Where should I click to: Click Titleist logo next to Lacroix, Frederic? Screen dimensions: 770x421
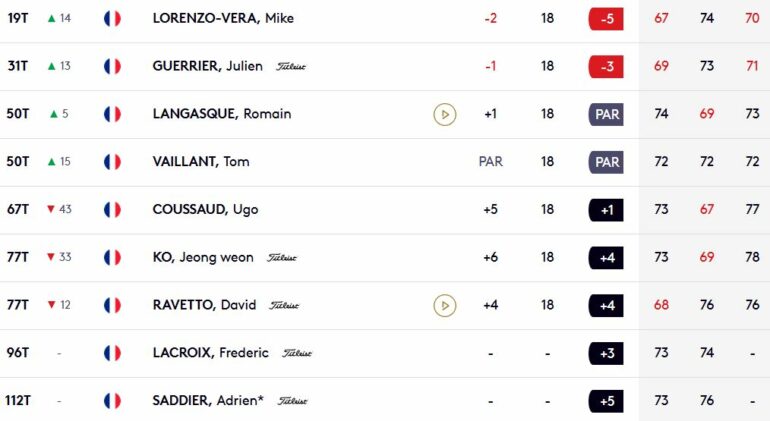[297, 353]
